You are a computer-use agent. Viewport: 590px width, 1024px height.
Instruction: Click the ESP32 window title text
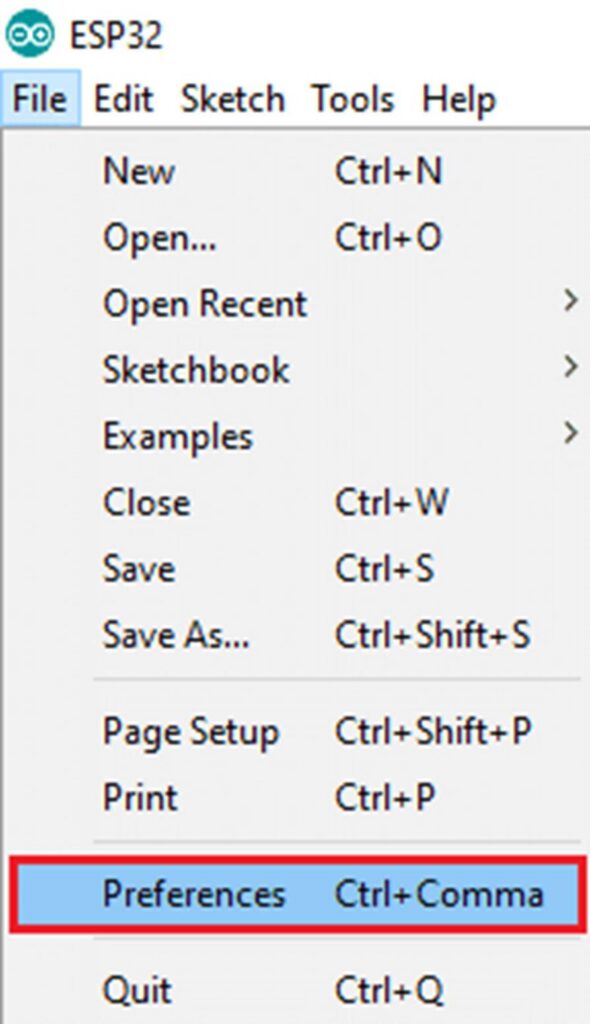point(116,35)
